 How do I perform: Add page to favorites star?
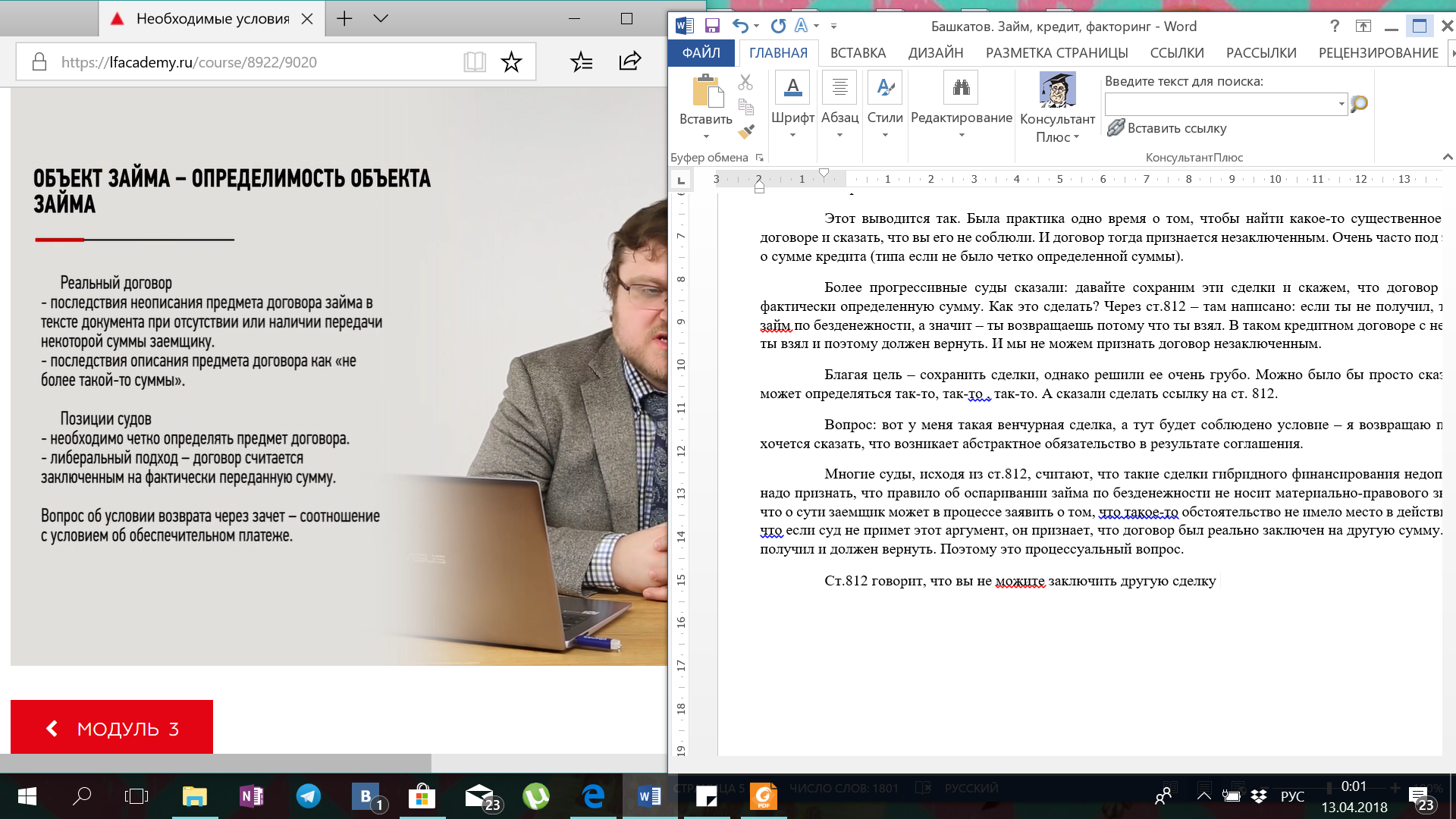coord(511,62)
